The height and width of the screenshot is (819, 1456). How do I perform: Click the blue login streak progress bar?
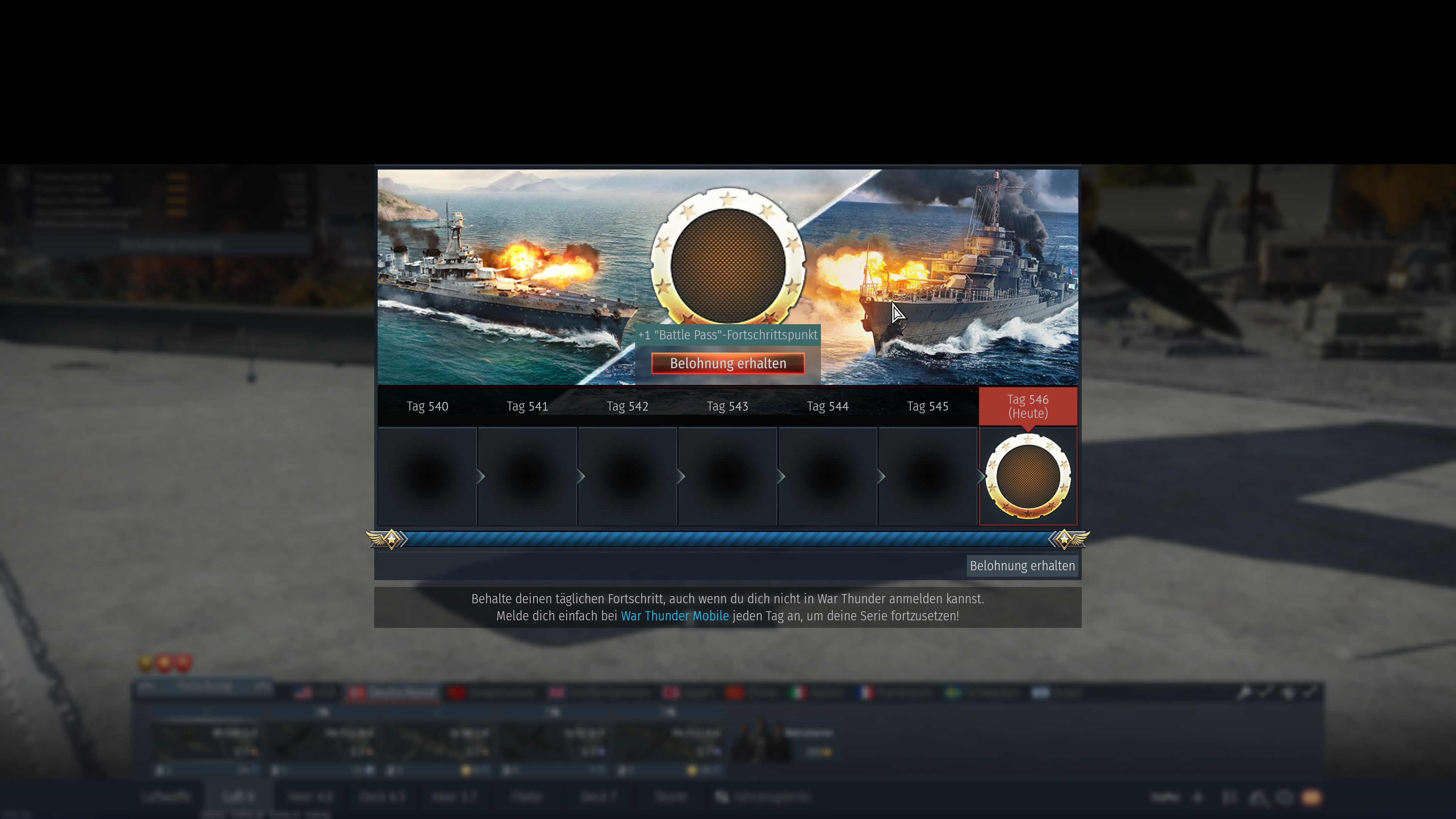pos(728,539)
